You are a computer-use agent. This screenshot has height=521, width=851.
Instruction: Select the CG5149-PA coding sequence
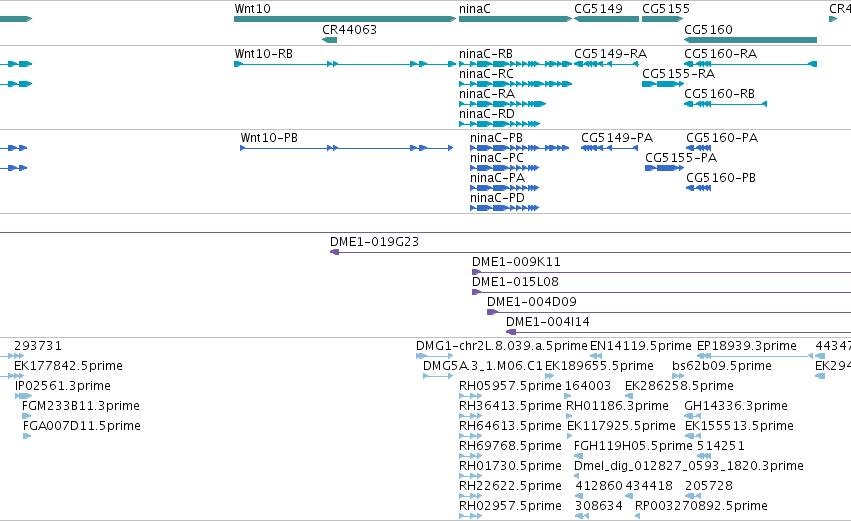point(609,148)
